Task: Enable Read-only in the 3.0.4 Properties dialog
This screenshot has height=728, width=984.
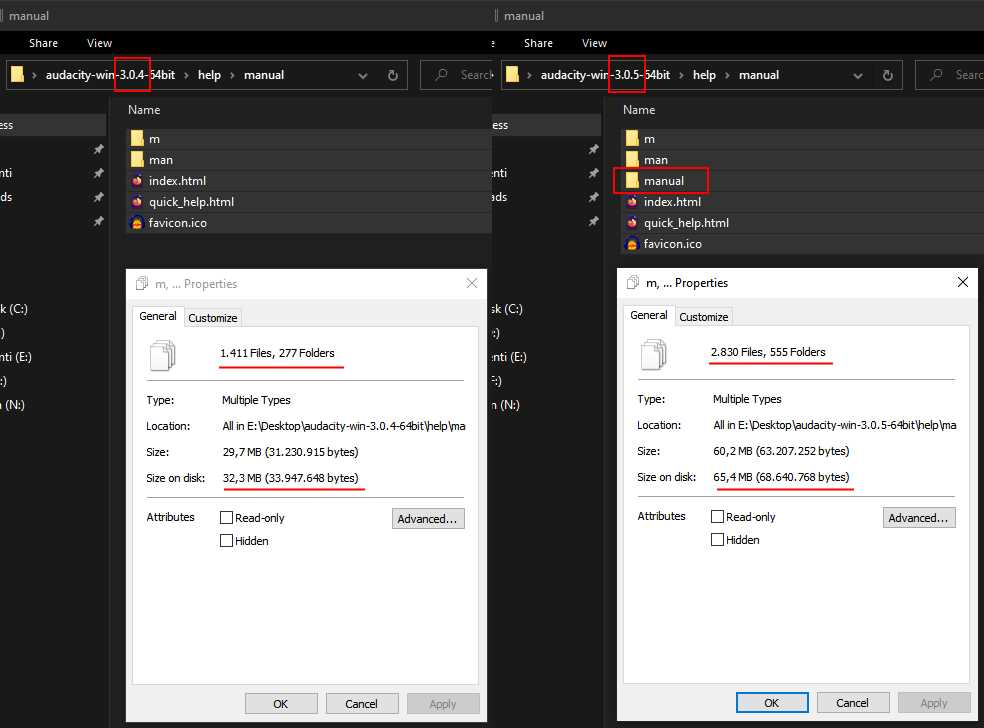Action: [x=227, y=518]
